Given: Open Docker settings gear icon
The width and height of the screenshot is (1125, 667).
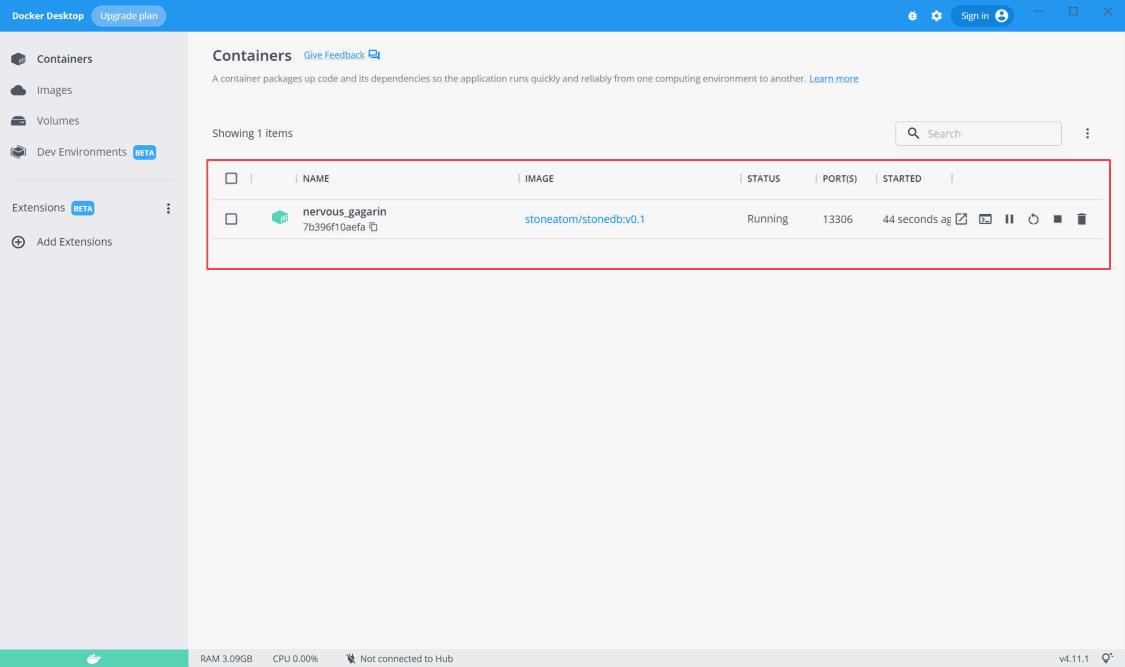Looking at the screenshot, I should pyautogui.click(x=935, y=16).
